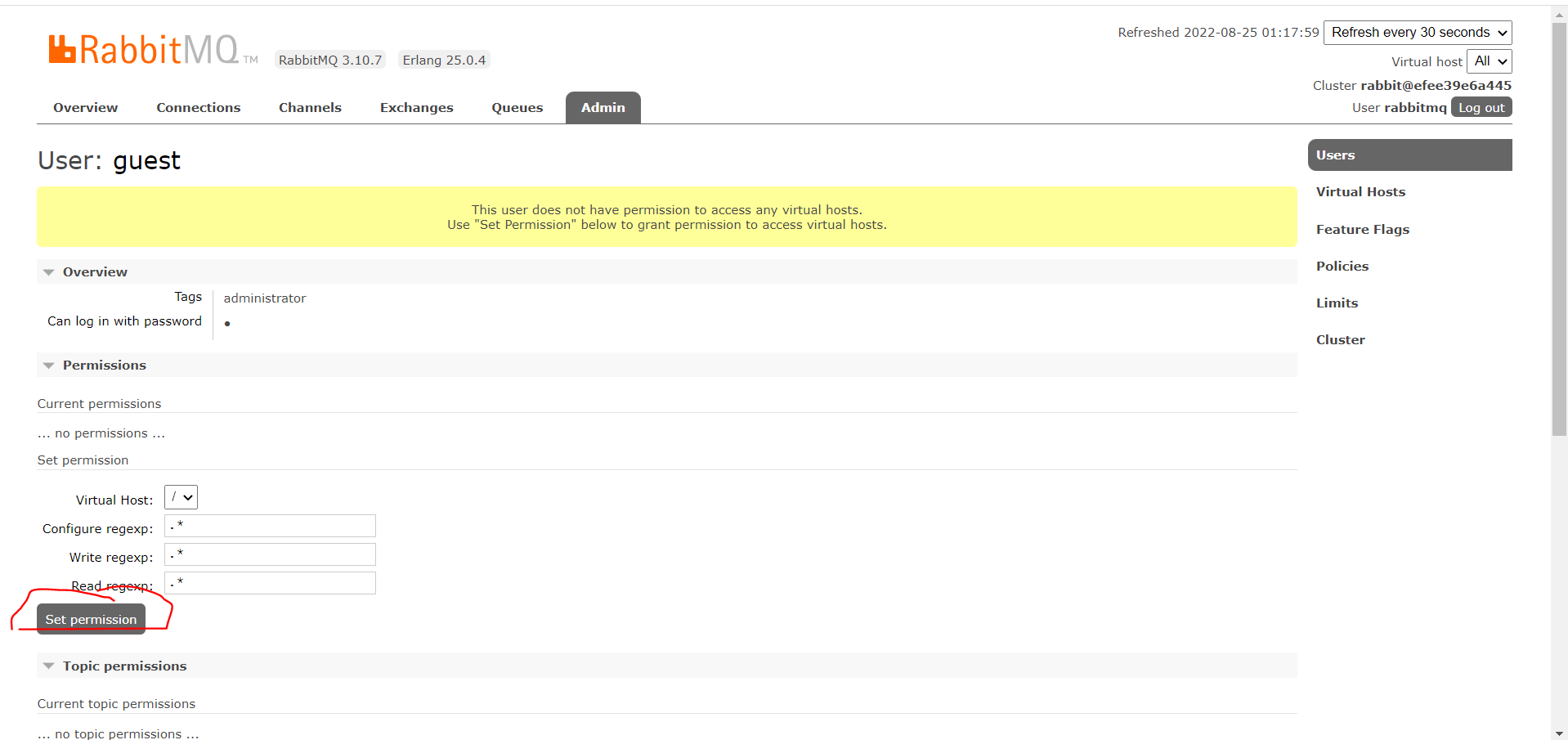Image resolution: width=1568 pixels, height=740 pixels.
Task: Collapse the Topic permissions section
Action: click(666, 666)
